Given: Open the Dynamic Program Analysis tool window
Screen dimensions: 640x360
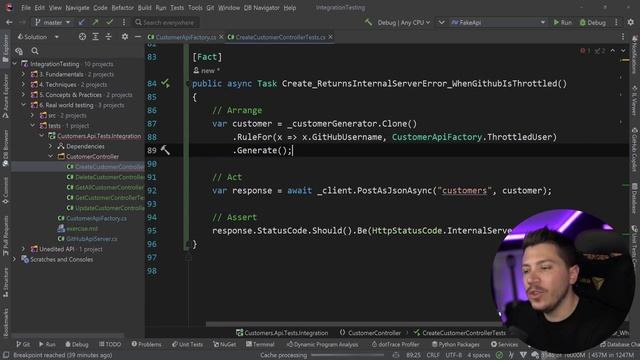Looking at the screenshot, I should pyautogui.click(x=322, y=344).
